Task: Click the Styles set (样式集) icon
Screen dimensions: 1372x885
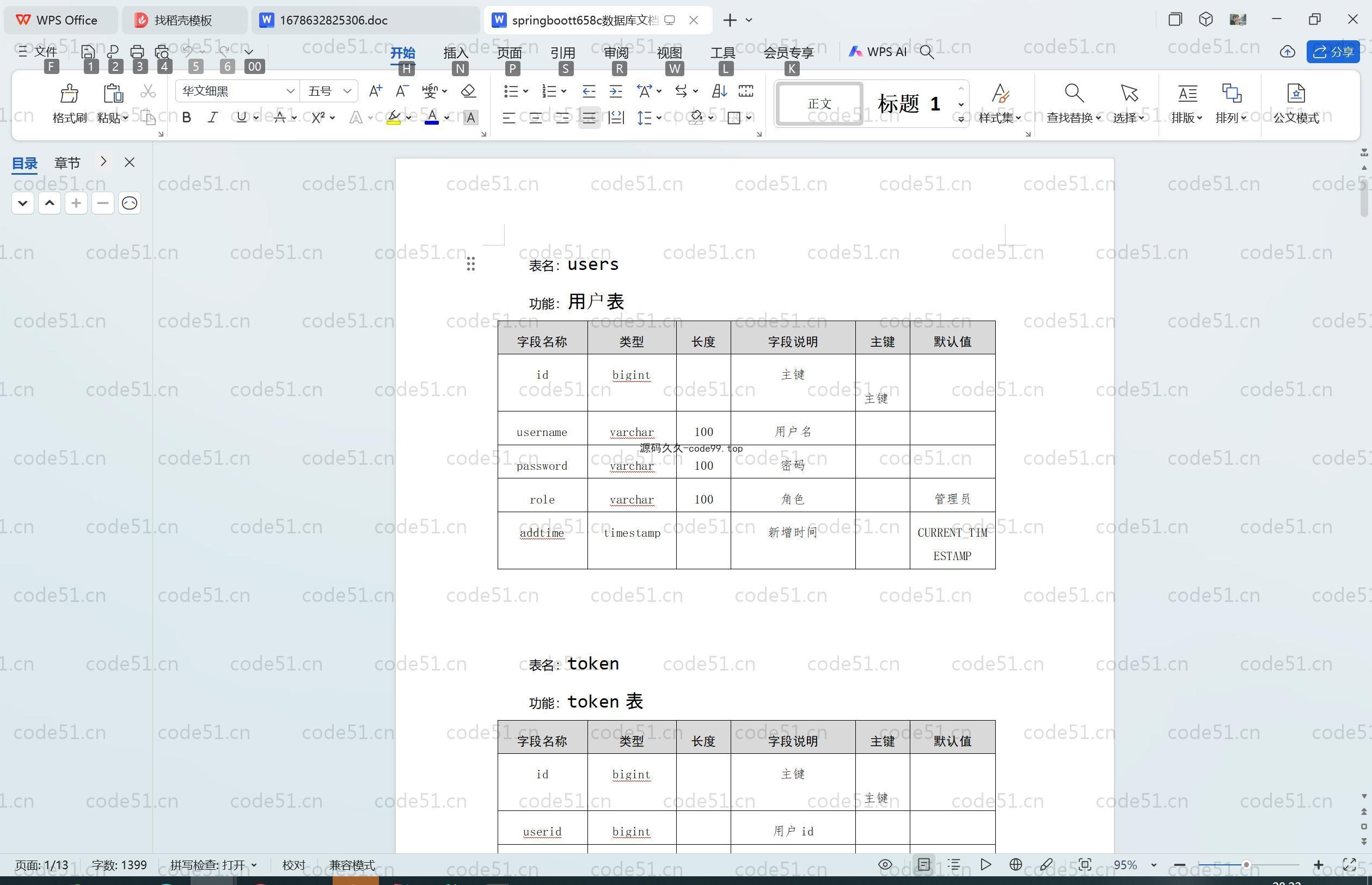Action: tap(1001, 93)
